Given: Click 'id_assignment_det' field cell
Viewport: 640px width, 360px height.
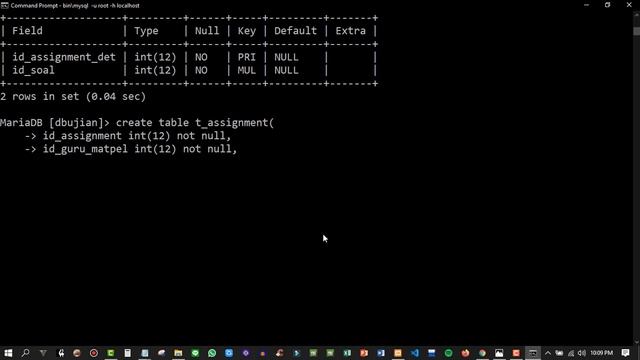Looking at the screenshot, I should pos(64,57).
